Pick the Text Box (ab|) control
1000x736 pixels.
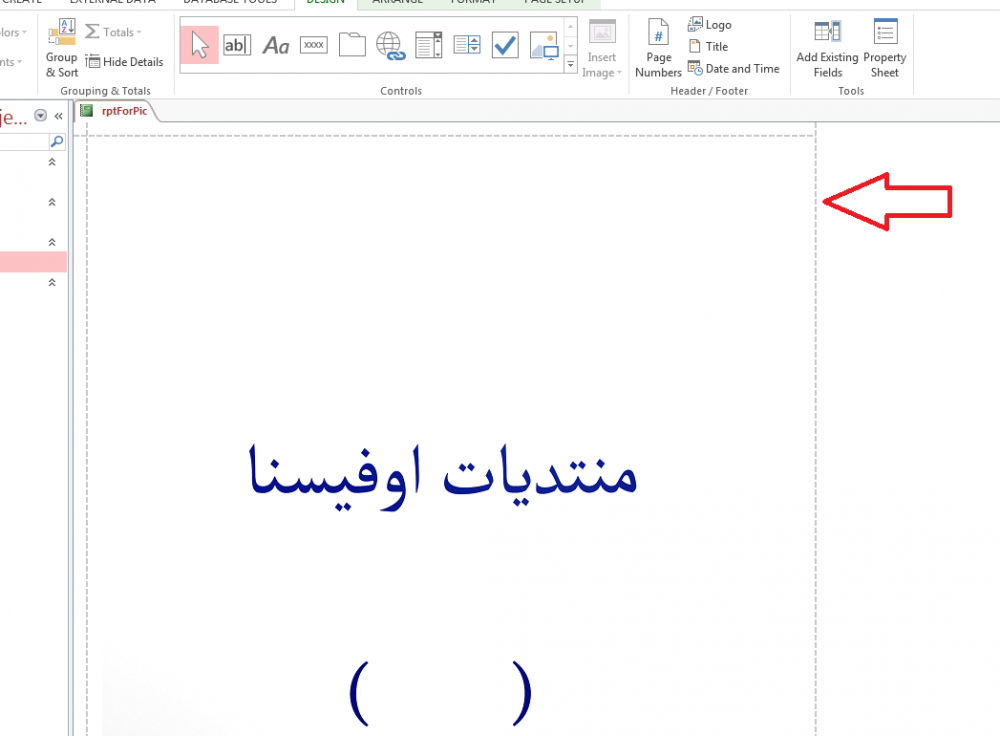click(237, 45)
